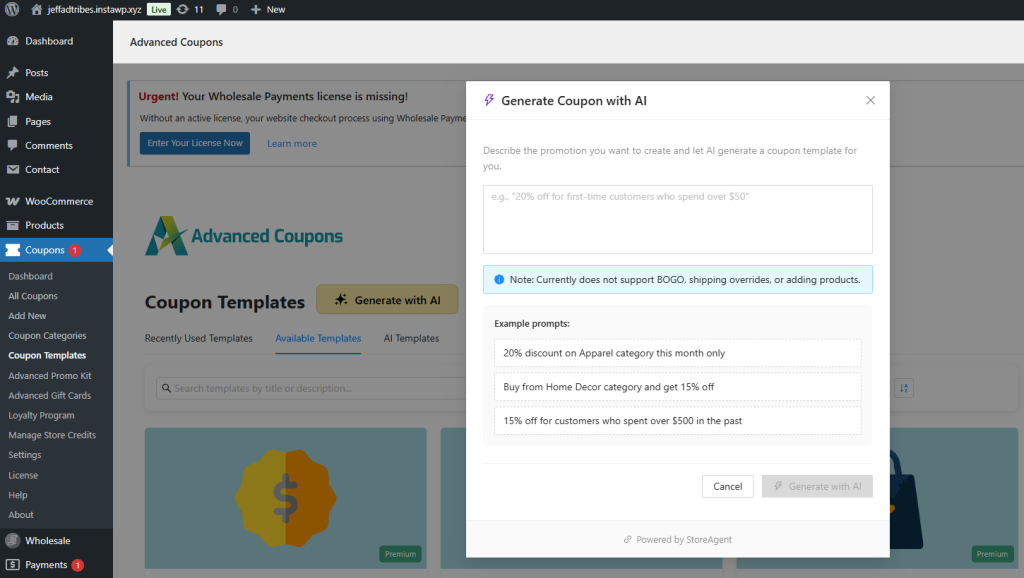Screen dimensions: 1024x578
Task: Open the License submenu
Action: pos(23,475)
